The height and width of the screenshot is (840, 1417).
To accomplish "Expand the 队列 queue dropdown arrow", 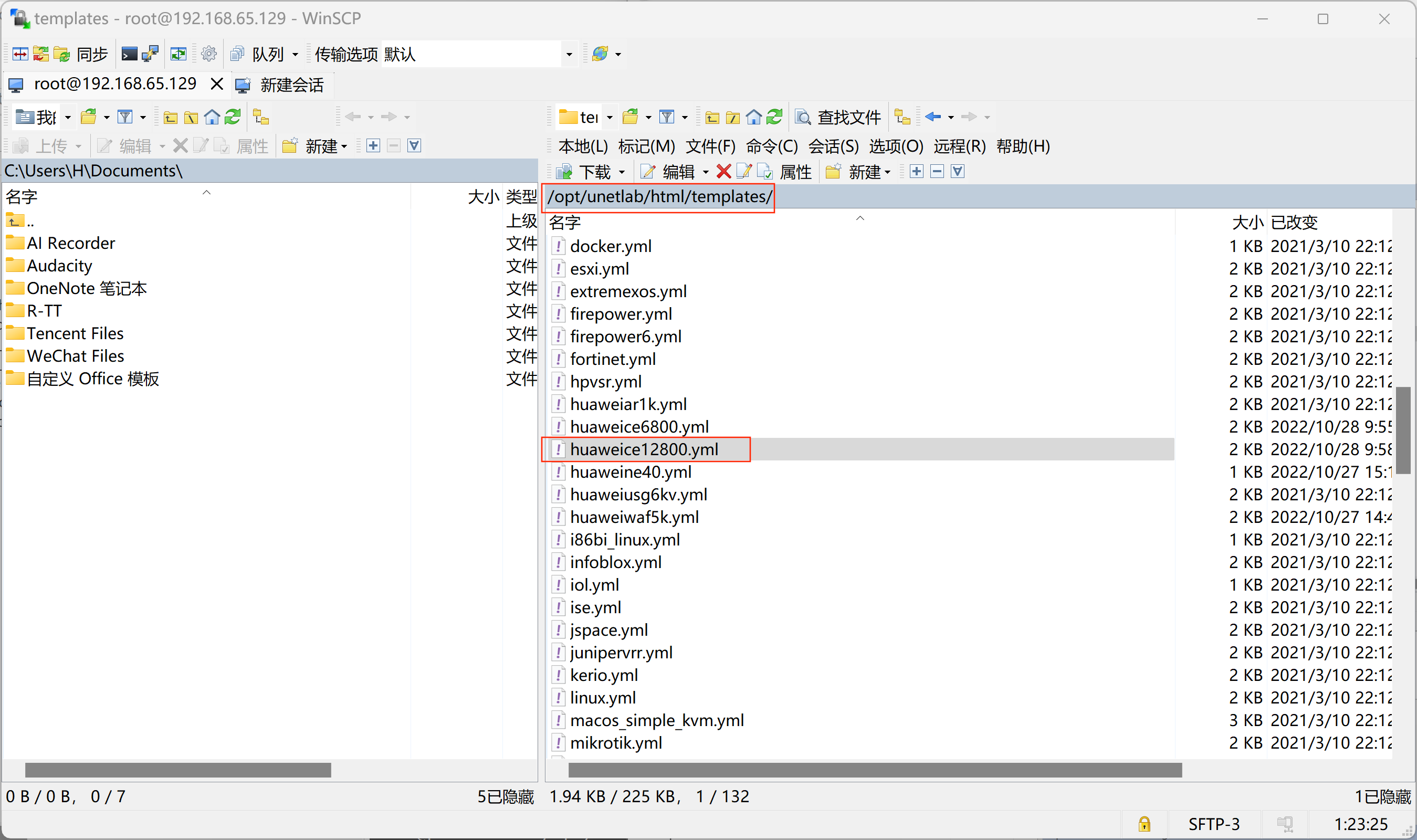I will [x=295, y=55].
